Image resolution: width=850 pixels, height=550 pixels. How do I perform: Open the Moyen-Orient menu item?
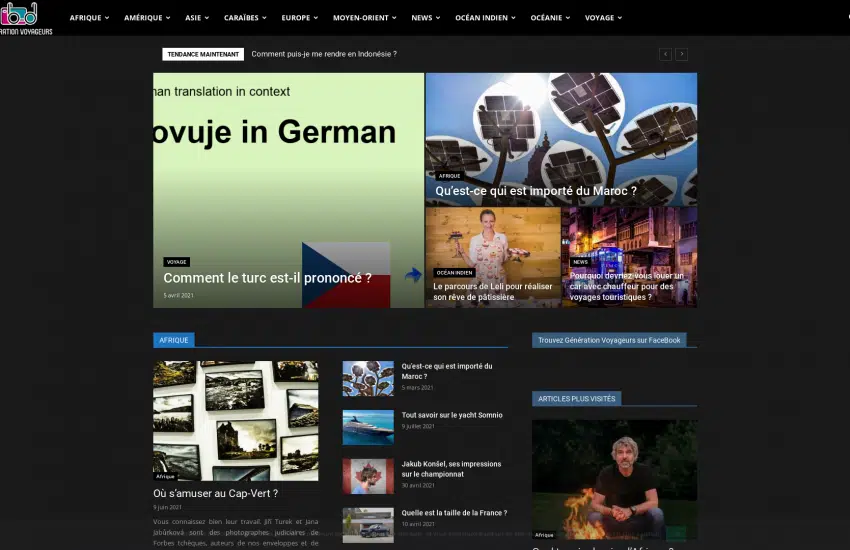point(364,18)
